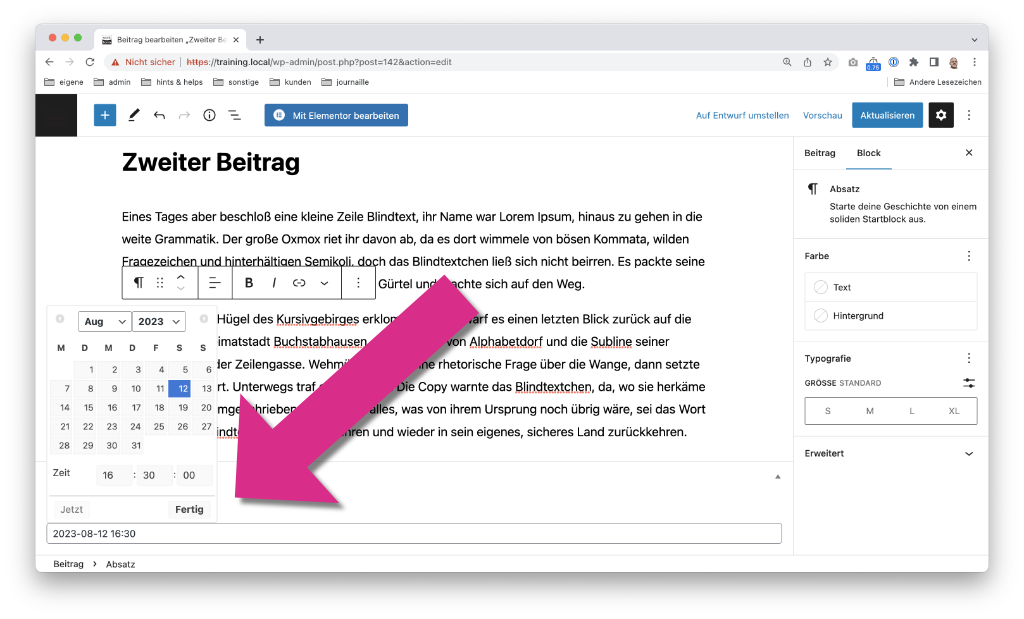Viewport: 1024px width, 619px height.
Task: Open the year dropdown showing 2023
Action: click(159, 321)
